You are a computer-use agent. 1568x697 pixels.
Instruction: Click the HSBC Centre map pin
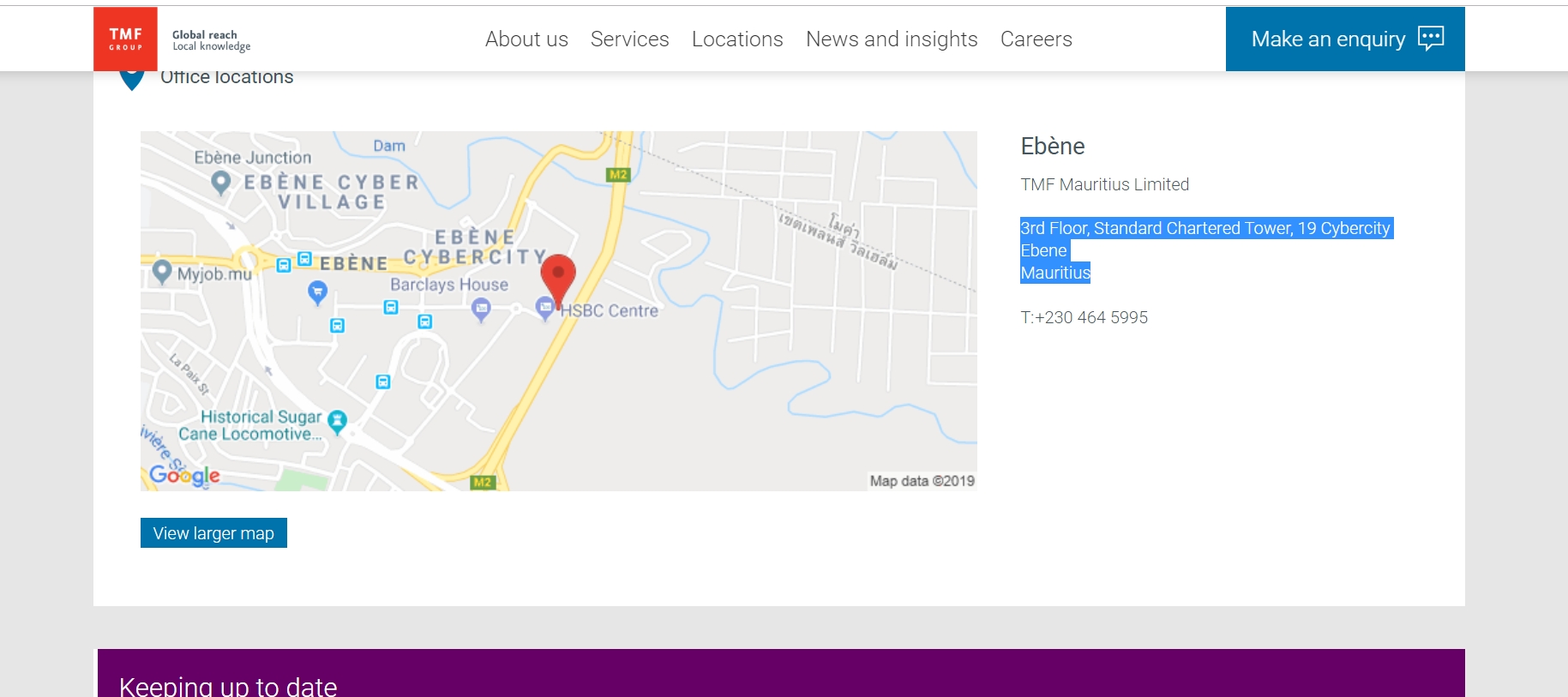click(544, 307)
